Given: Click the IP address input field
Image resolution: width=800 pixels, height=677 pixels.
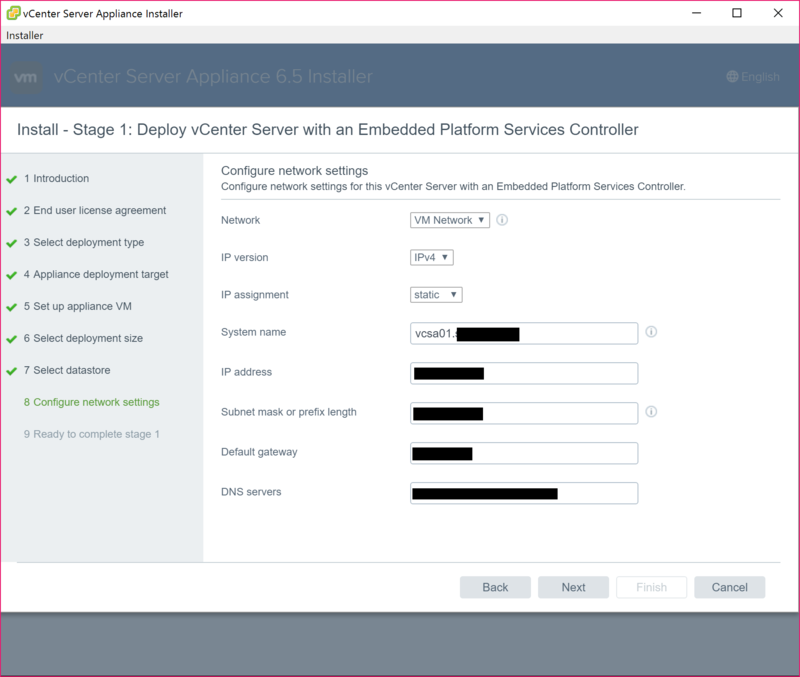Looking at the screenshot, I should point(524,373).
